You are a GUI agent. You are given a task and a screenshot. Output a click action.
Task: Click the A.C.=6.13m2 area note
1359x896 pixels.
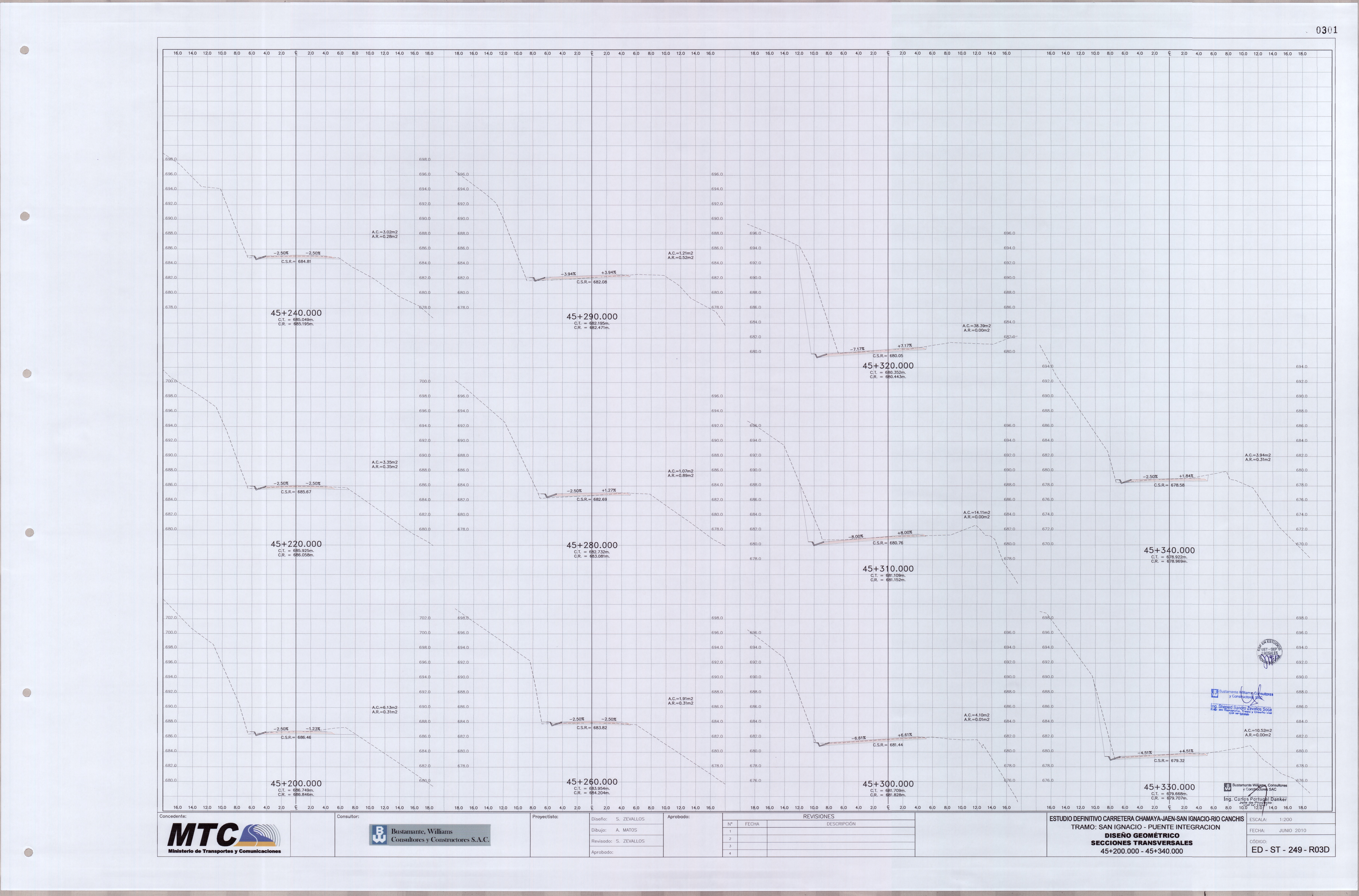pos(384,708)
